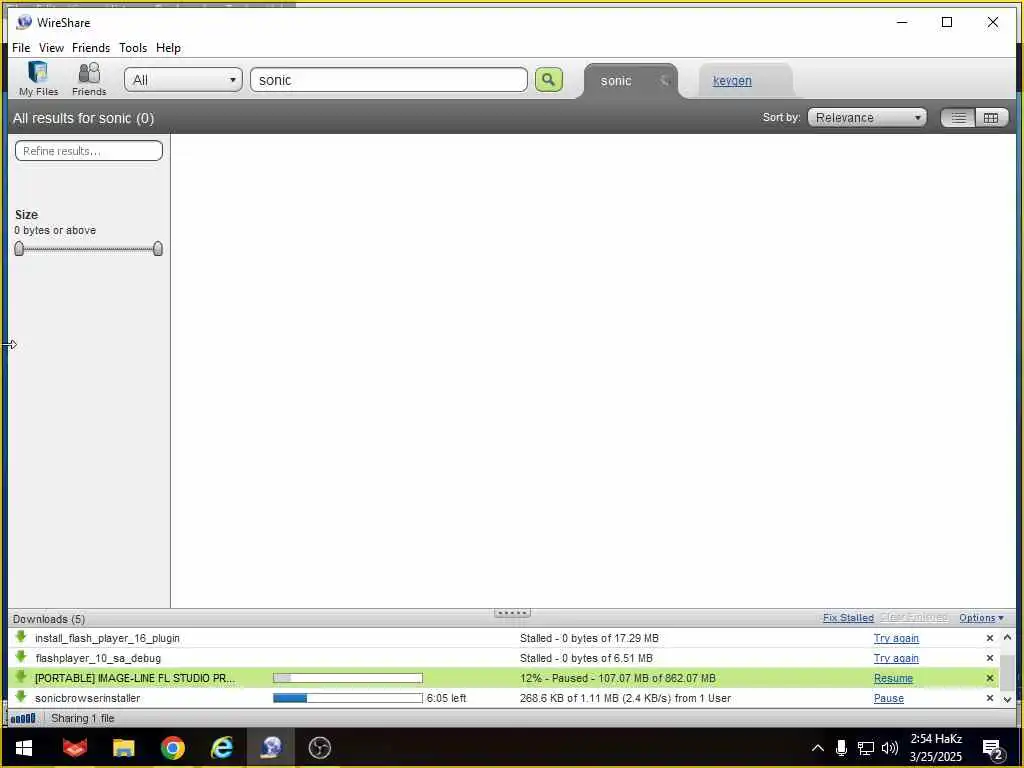1024x768 pixels.
Task: Cancel sonicbrowserinstaller download with X
Action: coord(989,698)
